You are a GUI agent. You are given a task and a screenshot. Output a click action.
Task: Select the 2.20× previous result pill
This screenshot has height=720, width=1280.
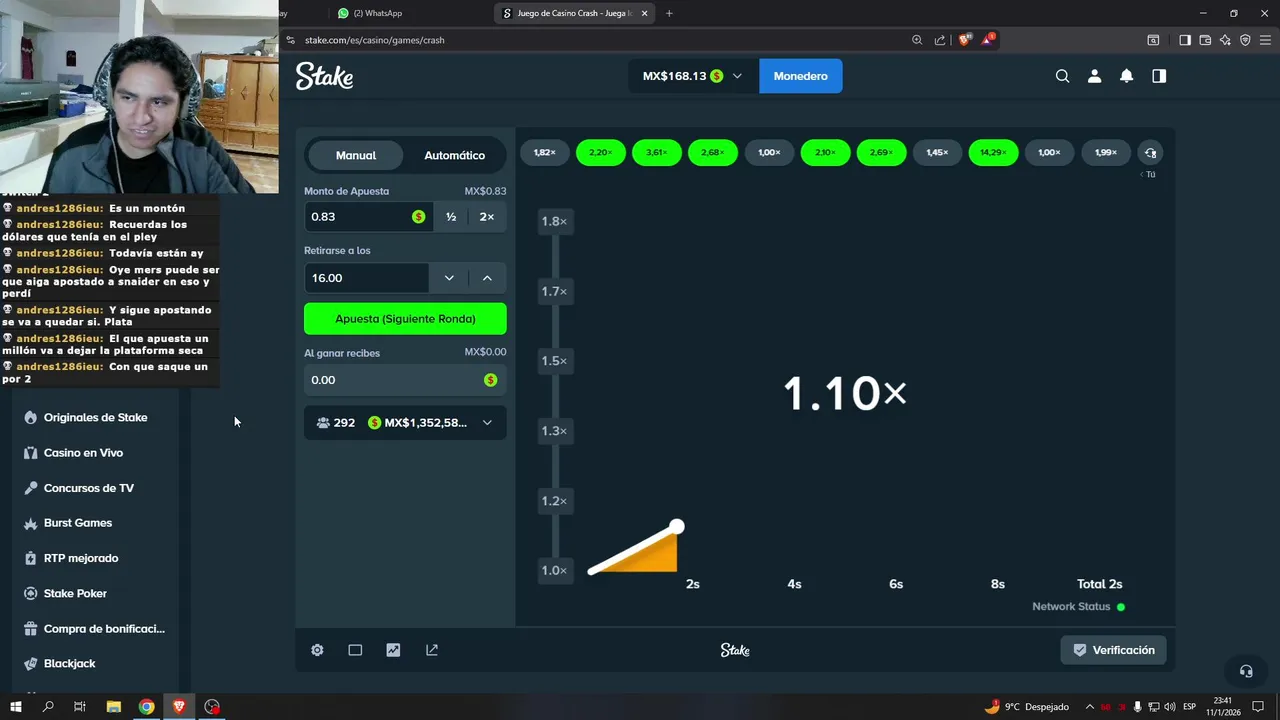point(601,153)
